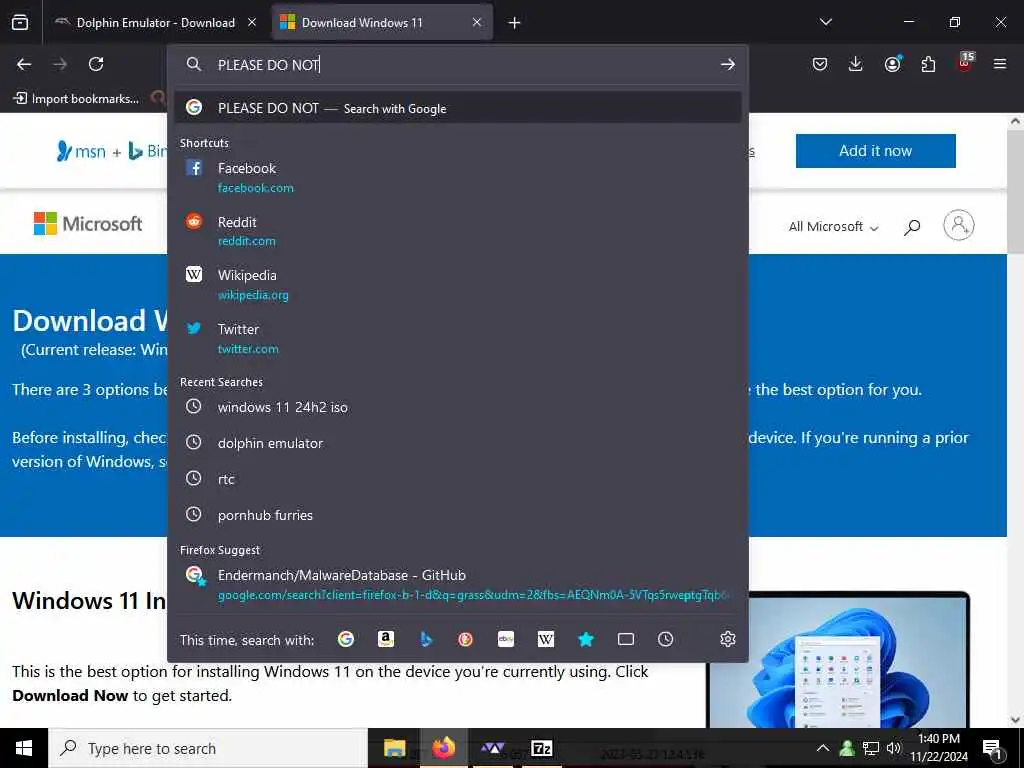Open the Firefox application menu
Screen dimensions: 1024x768
(1000, 64)
